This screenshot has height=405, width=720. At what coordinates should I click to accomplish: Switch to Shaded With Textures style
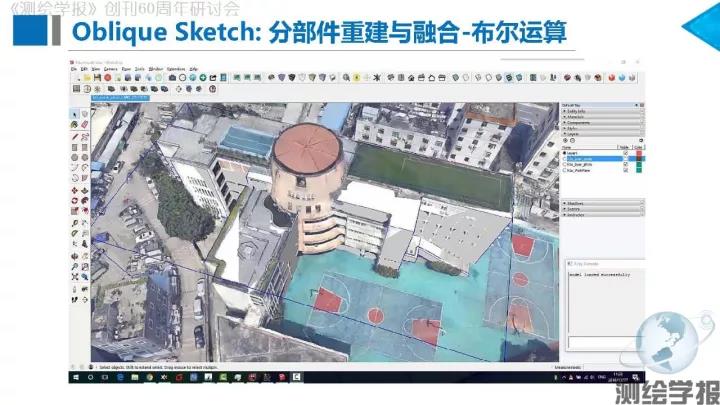[x=509, y=78]
